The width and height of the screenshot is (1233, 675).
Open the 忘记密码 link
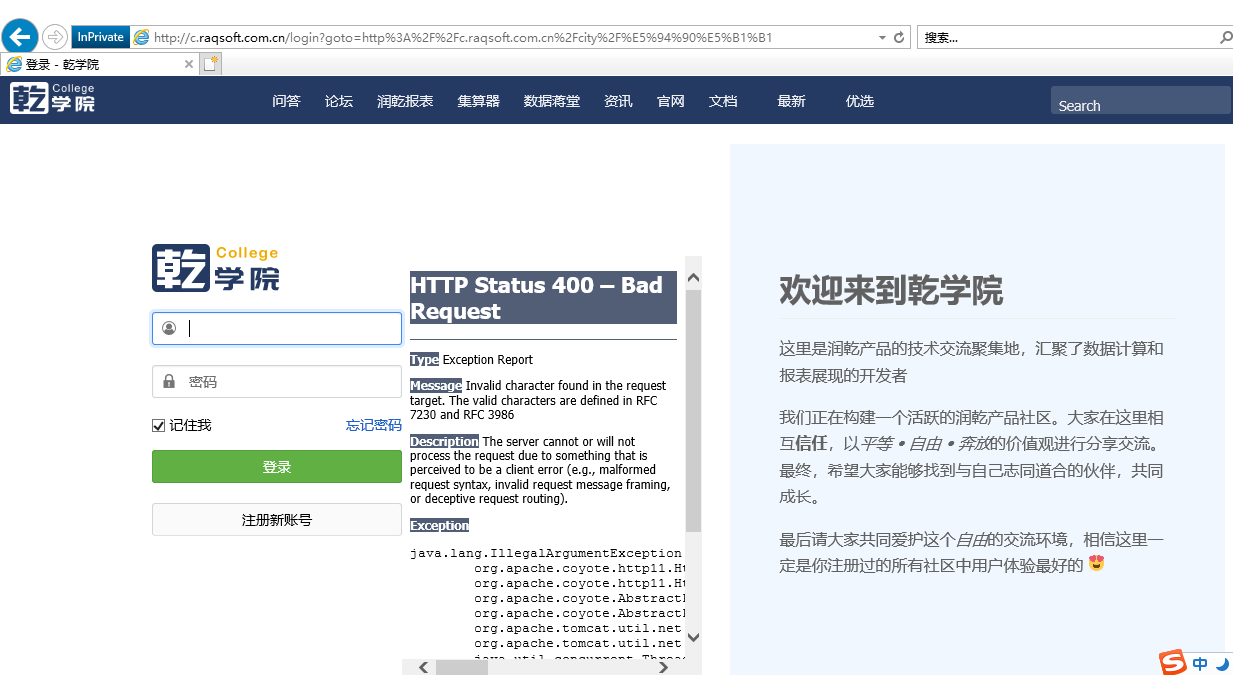click(x=374, y=425)
